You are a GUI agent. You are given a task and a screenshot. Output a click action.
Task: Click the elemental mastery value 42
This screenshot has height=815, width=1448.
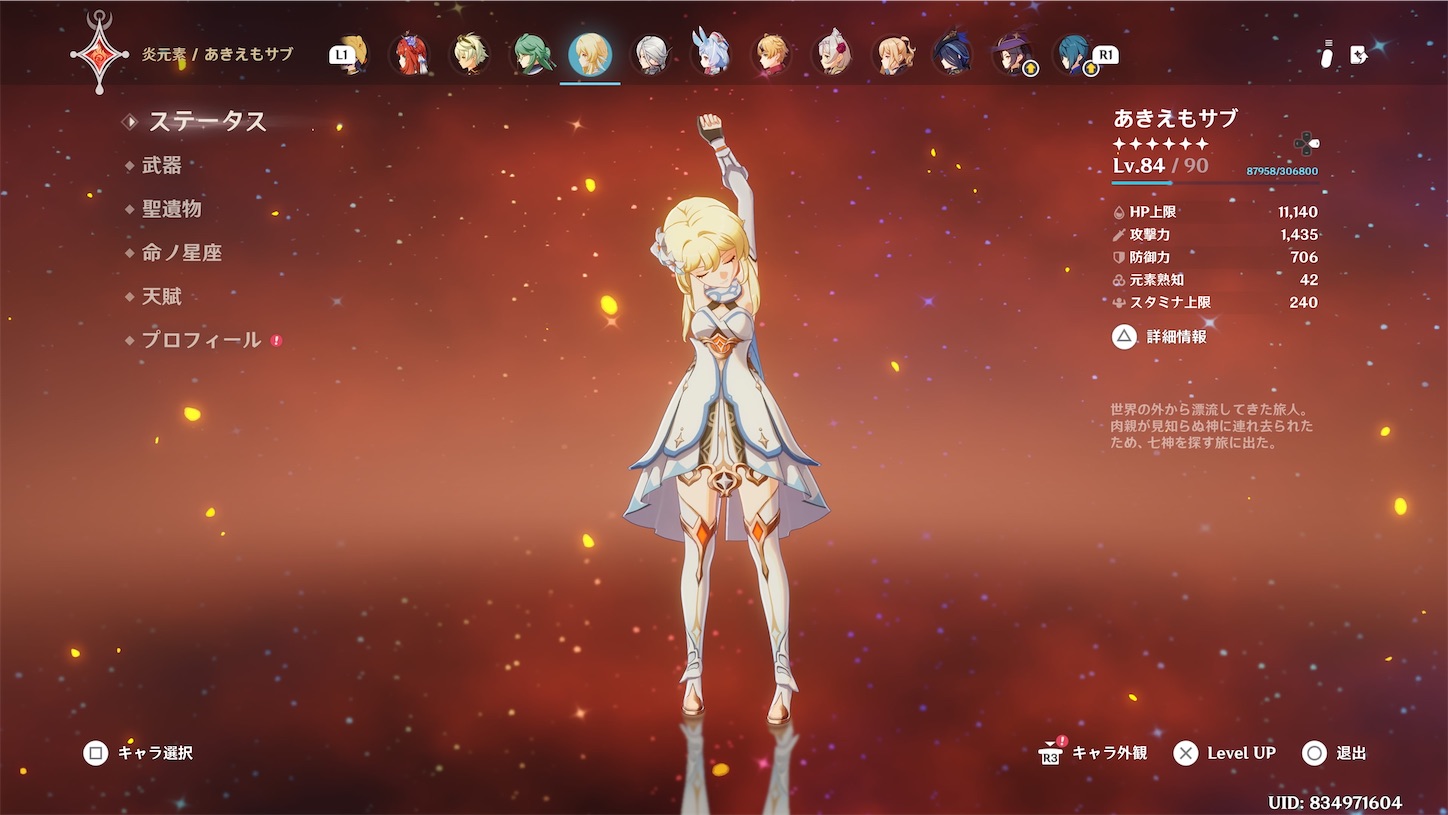(1309, 280)
